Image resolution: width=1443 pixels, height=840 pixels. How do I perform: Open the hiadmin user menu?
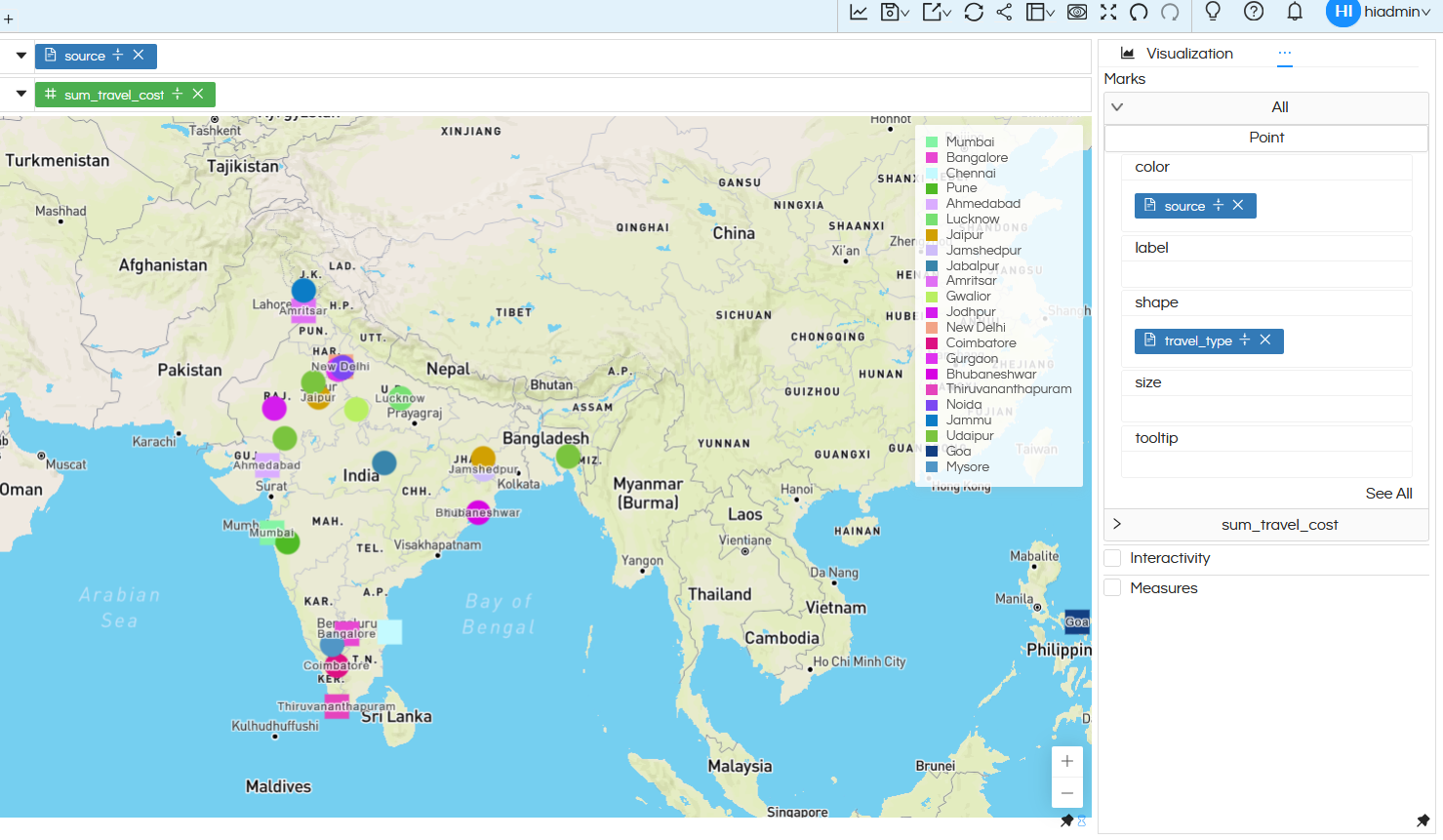(x=1397, y=12)
